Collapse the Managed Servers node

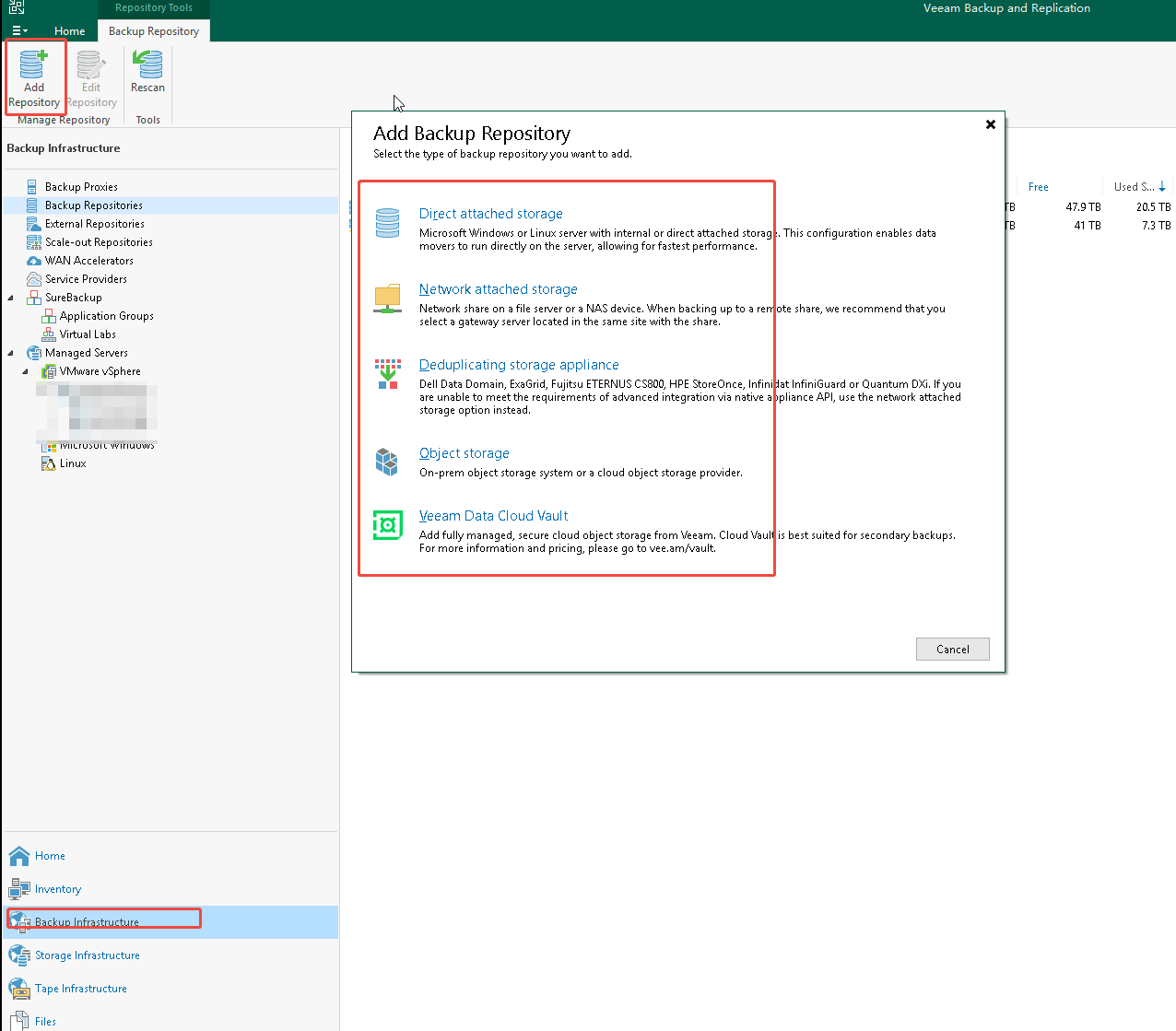8,352
